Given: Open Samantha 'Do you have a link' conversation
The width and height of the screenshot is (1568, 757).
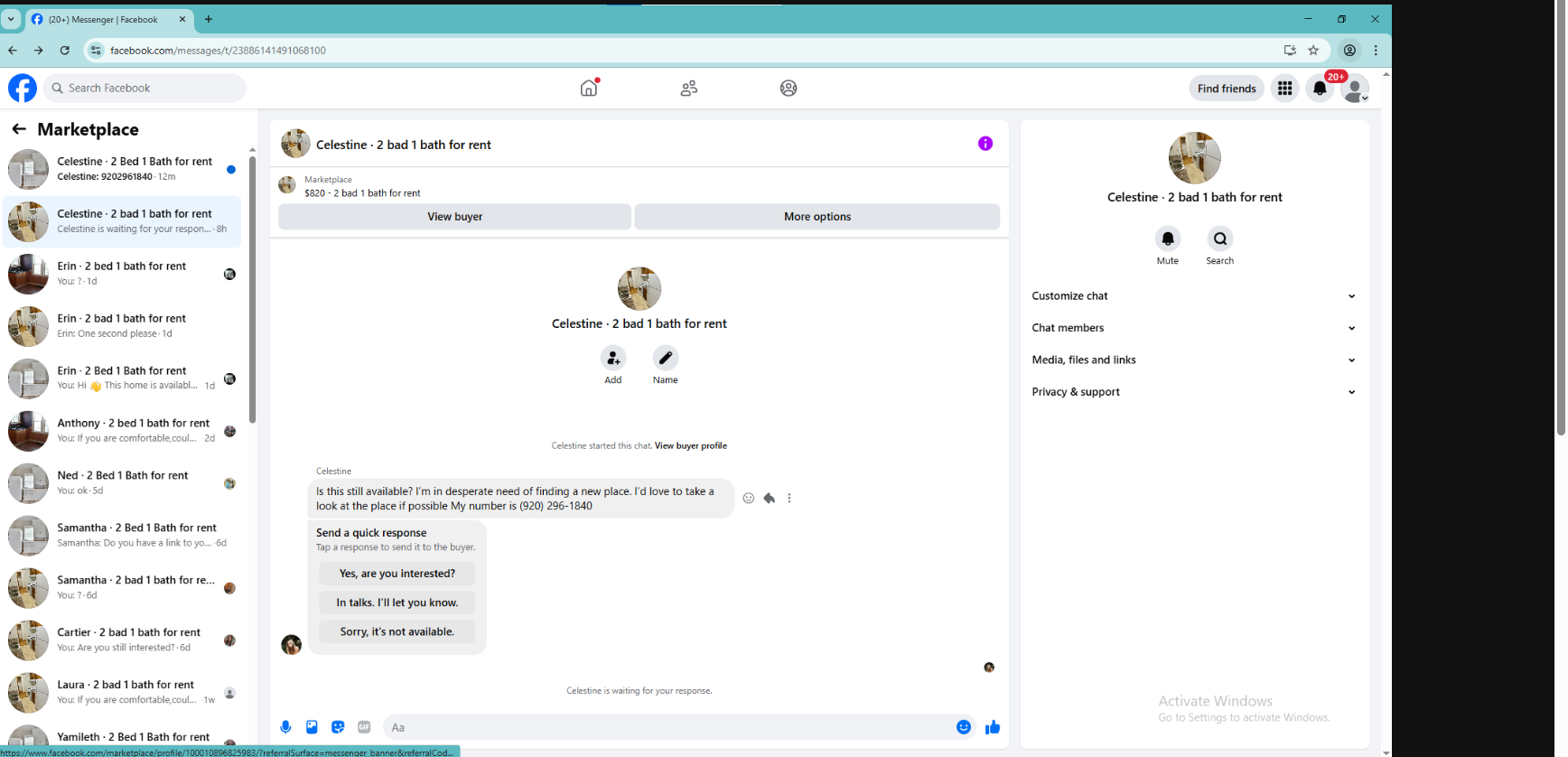Looking at the screenshot, I should [x=123, y=536].
